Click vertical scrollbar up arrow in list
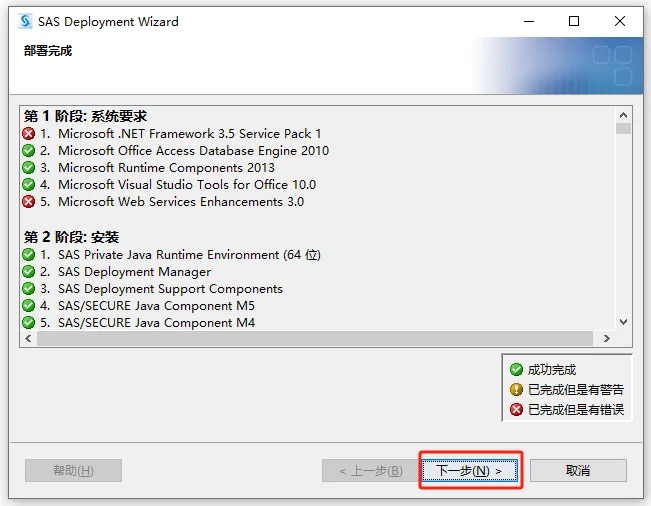Image resolution: width=651 pixels, height=506 pixels. tap(623, 115)
